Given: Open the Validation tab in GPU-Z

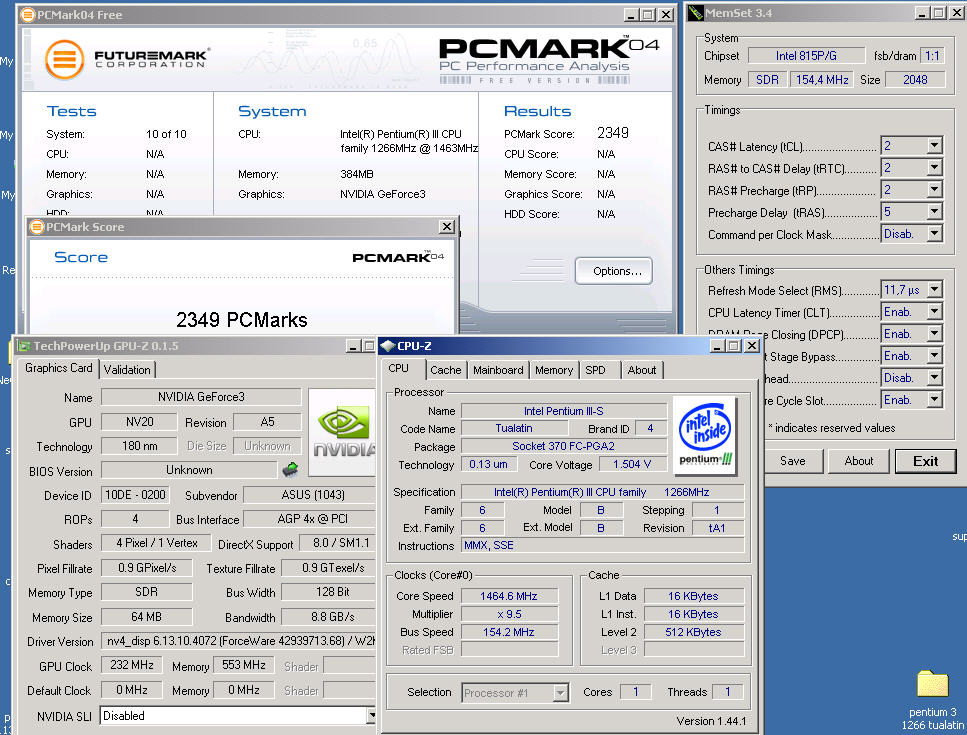Looking at the screenshot, I should (127, 369).
